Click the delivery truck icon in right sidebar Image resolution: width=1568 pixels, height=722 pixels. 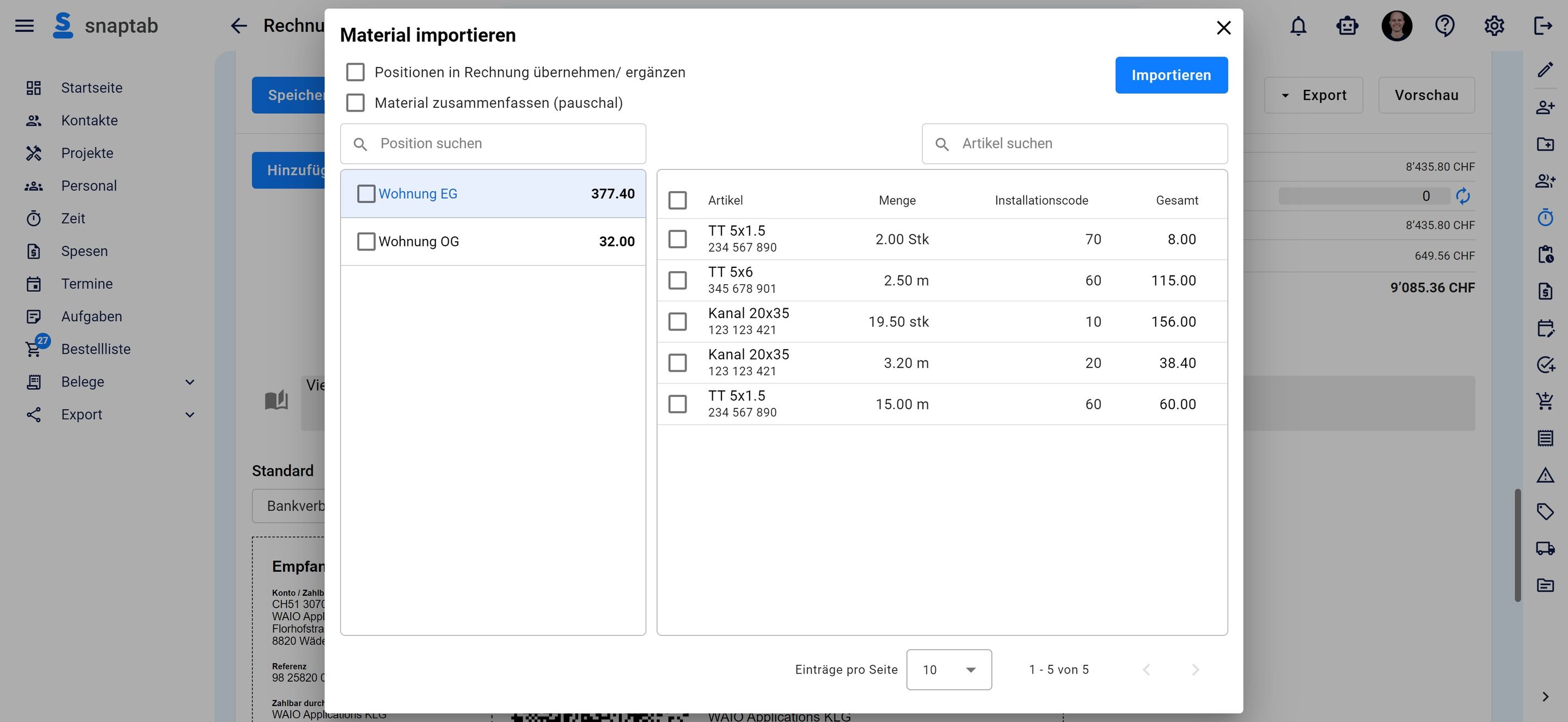point(1545,548)
